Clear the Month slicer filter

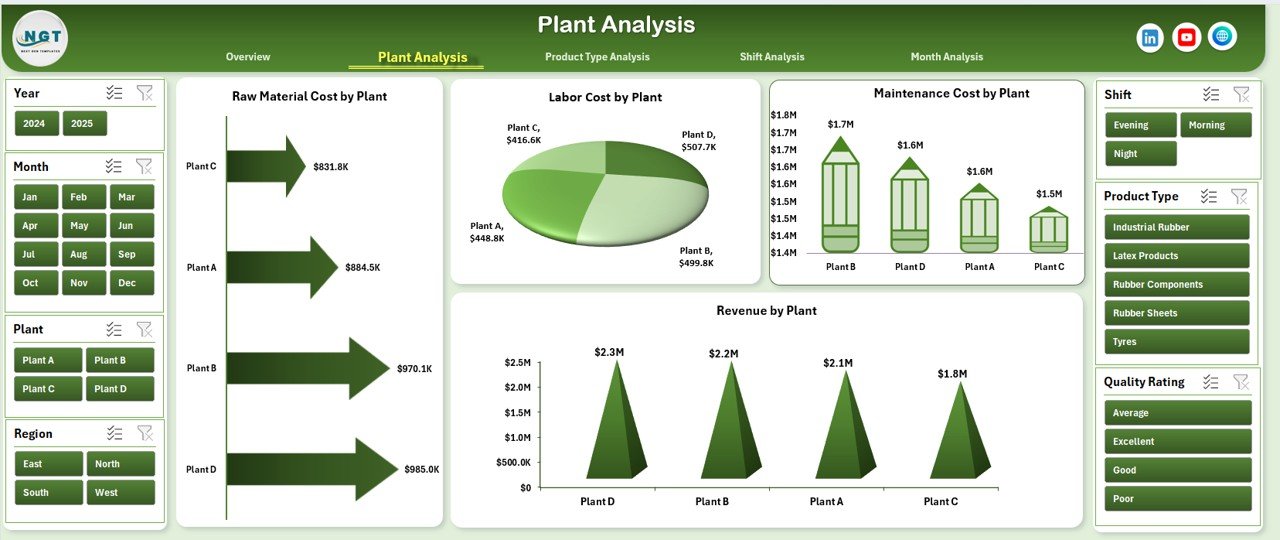[144, 167]
